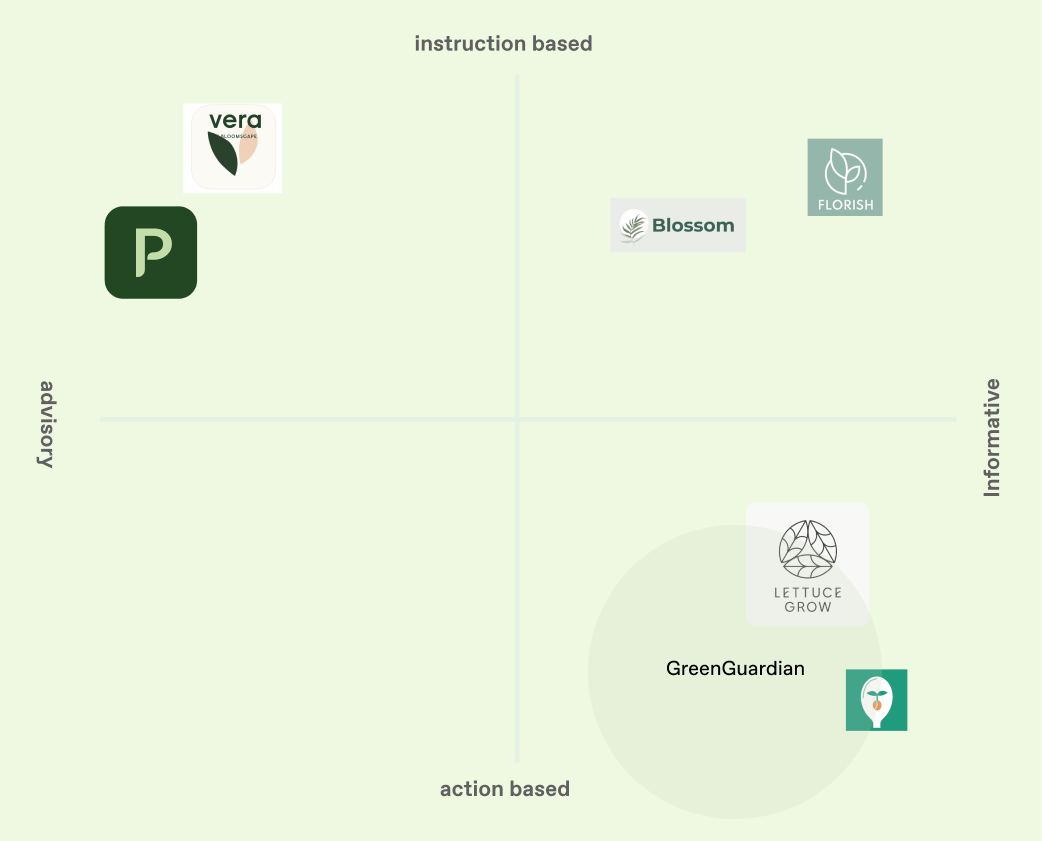
Task: Select the "advisory" axis label
Action: point(45,424)
